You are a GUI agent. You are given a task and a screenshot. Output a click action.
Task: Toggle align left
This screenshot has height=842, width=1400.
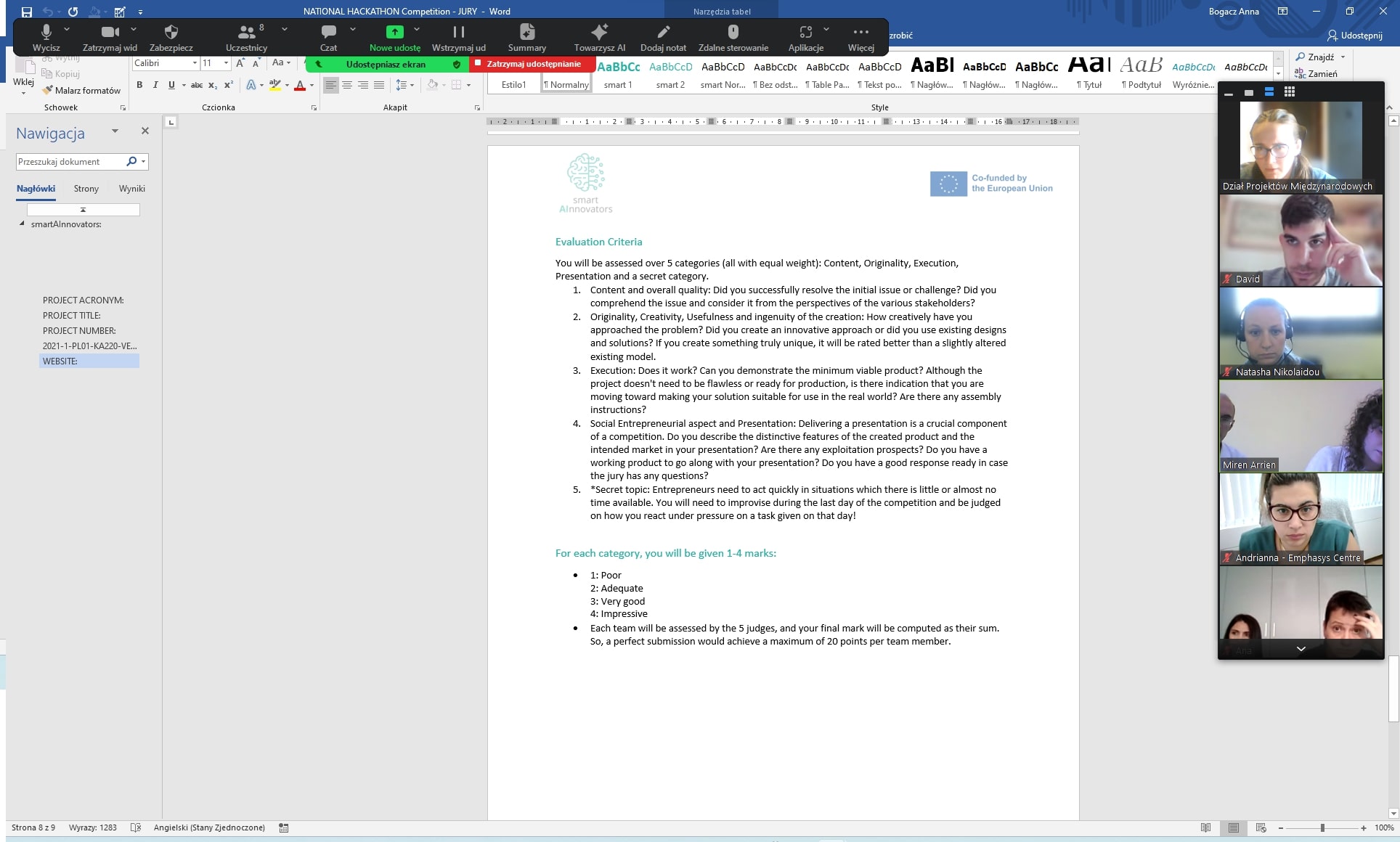coord(331,85)
